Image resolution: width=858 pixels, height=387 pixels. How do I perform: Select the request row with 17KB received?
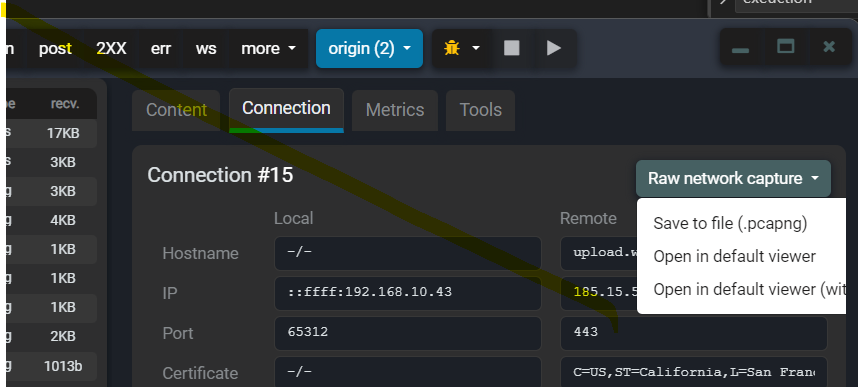51,133
